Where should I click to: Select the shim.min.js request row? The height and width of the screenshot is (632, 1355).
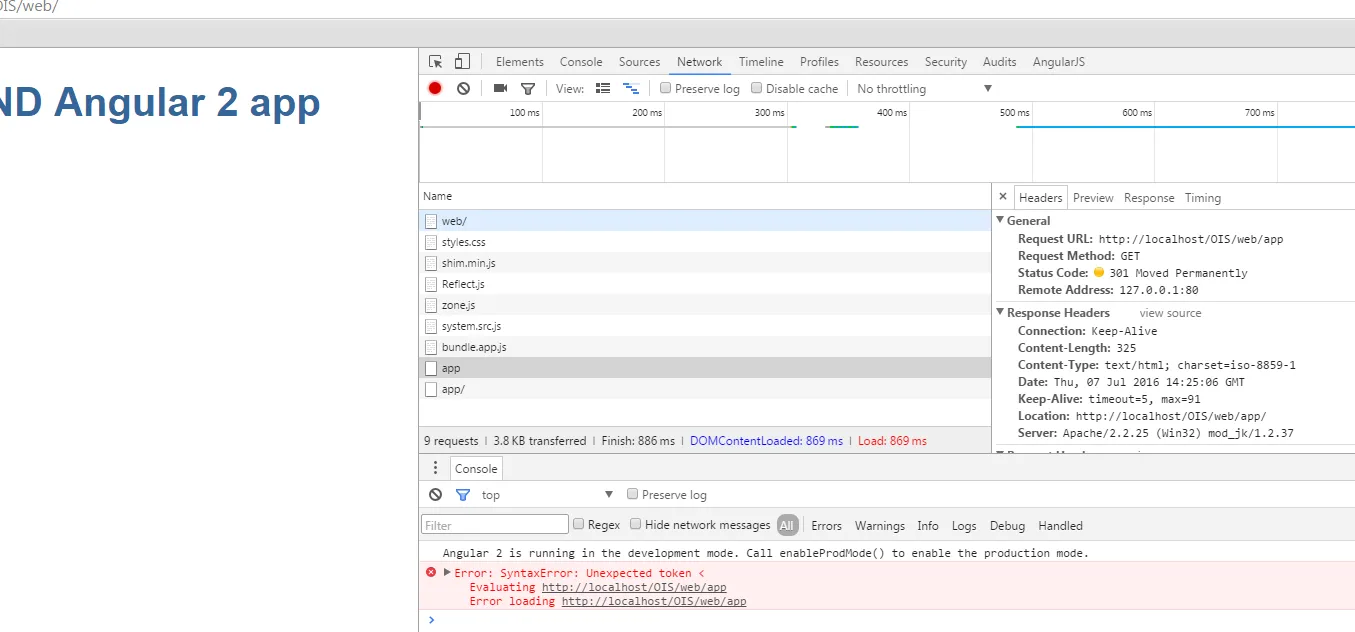click(x=705, y=263)
